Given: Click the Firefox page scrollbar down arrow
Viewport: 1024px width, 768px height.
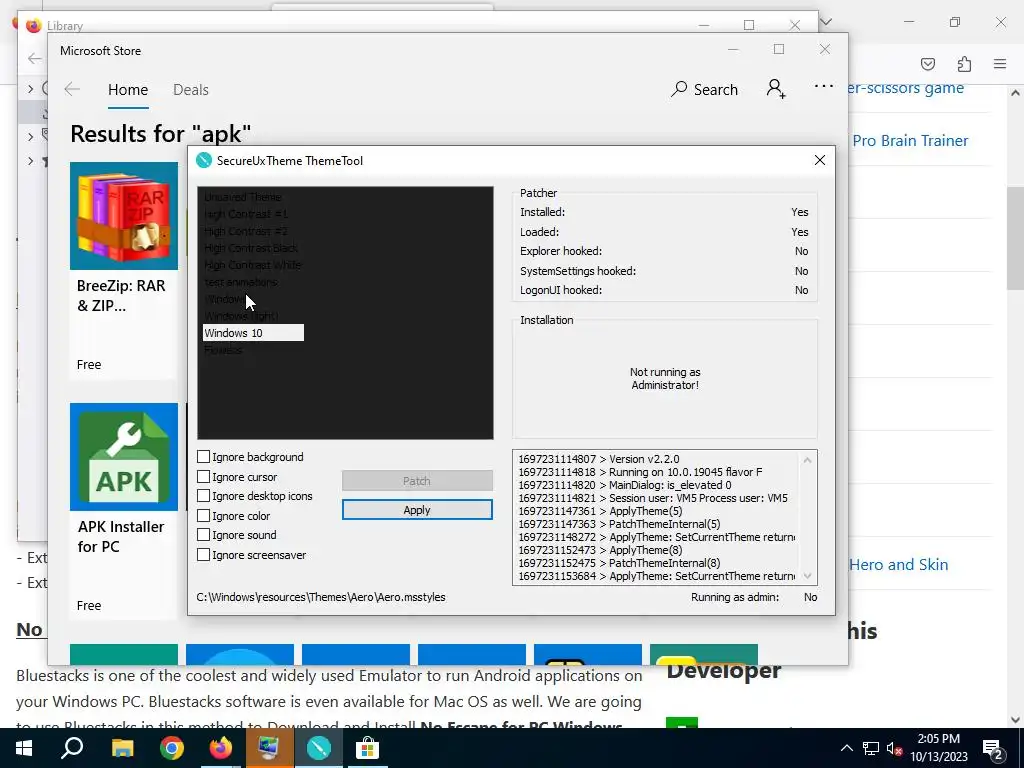Looking at the screenshot, I should click(1016, 720).
